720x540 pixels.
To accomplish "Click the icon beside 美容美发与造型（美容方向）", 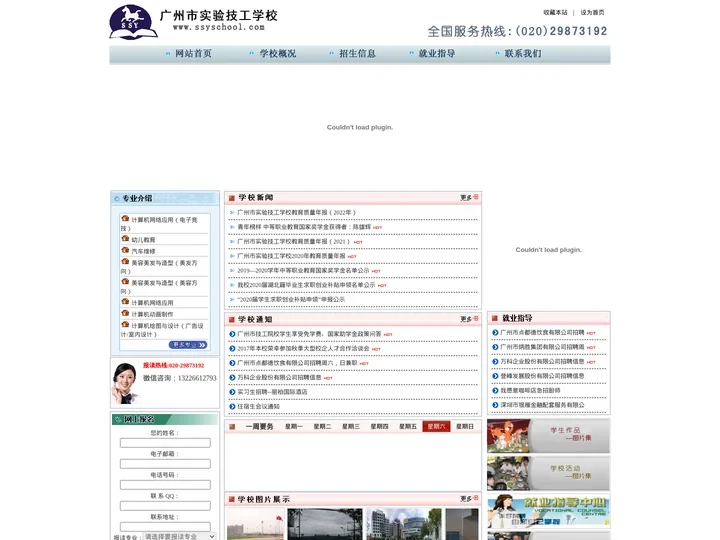I will [125, 282].
